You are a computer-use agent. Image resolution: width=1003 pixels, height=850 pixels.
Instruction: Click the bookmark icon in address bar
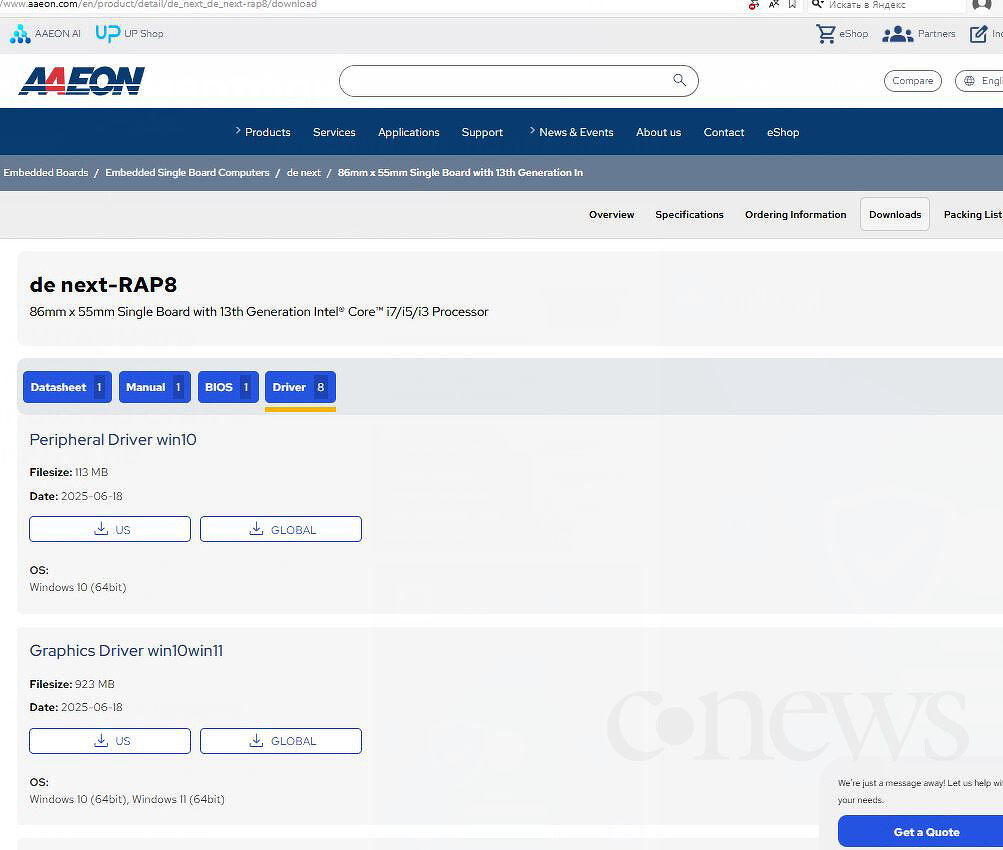coord(792,4)
